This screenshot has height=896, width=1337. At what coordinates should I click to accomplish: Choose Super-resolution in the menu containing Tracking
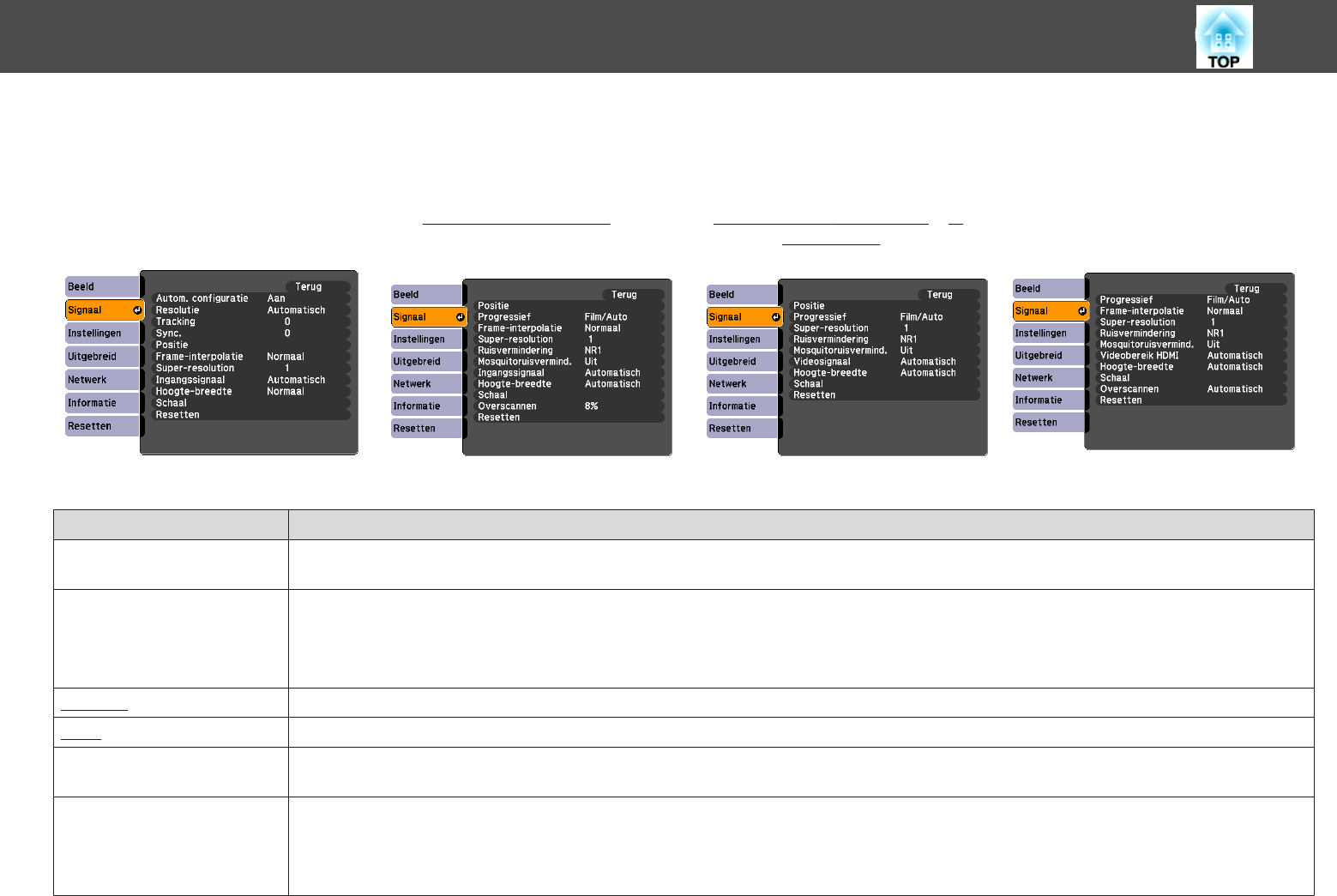click(250, 368)
